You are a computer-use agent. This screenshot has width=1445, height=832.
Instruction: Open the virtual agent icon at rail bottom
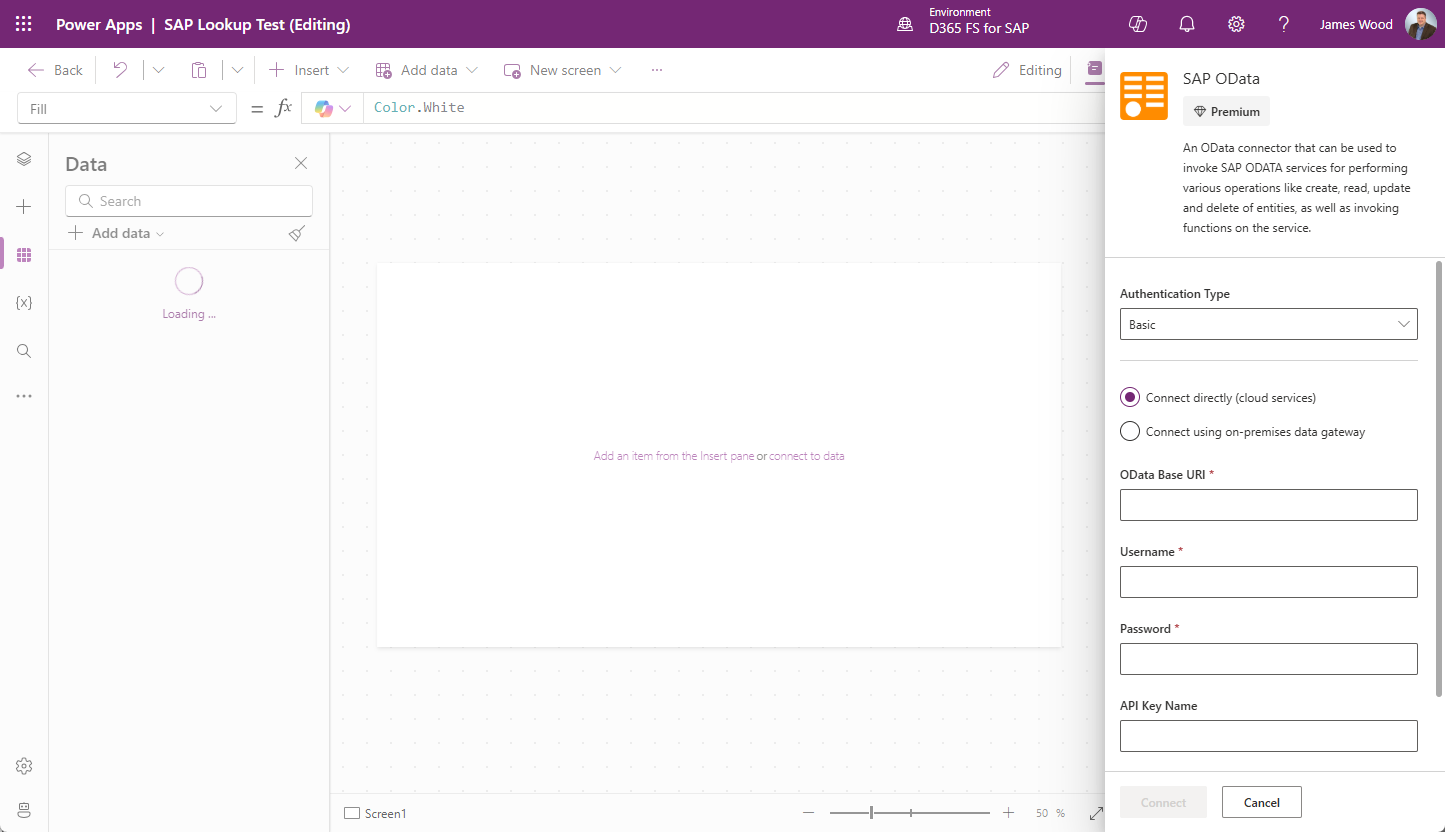[24, 809]
